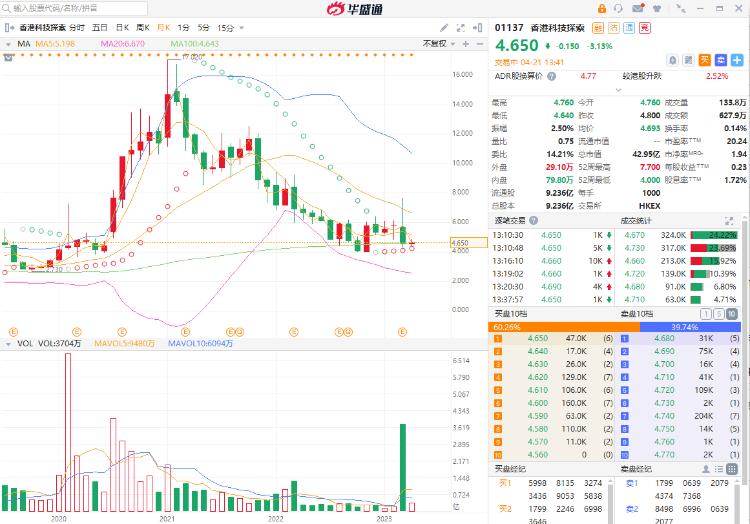The image size is (750, 524).
Task: Select 10-level order book depth
Action: tap(733, 314)
